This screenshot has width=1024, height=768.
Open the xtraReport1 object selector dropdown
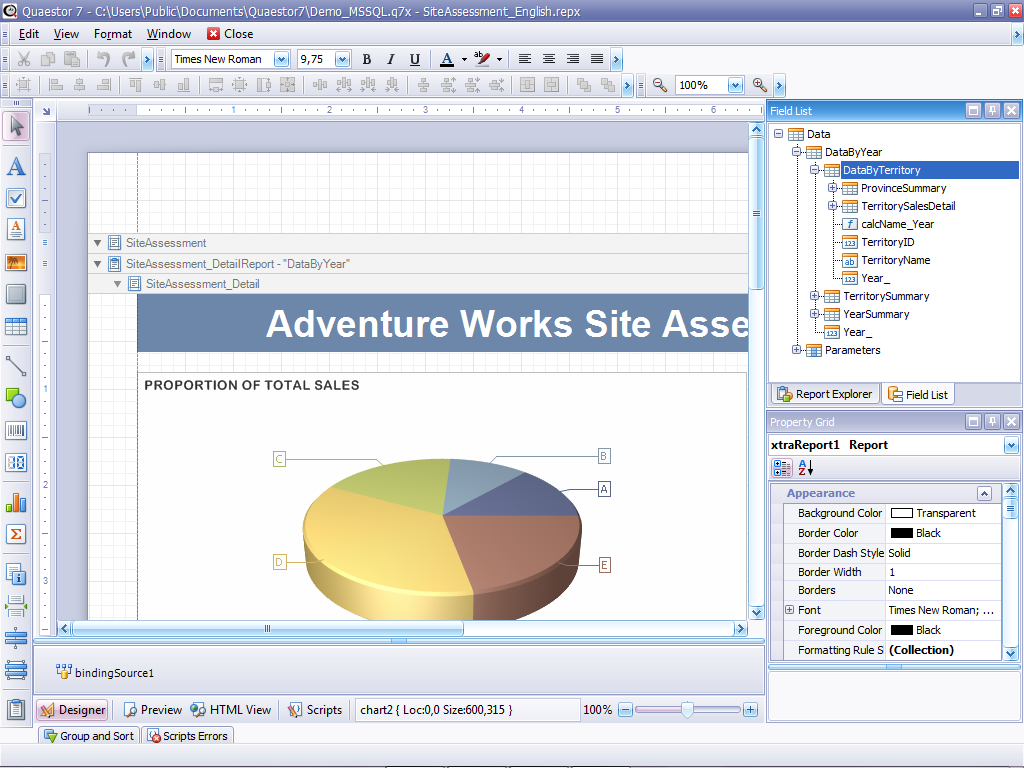(x=1011, y=445)
